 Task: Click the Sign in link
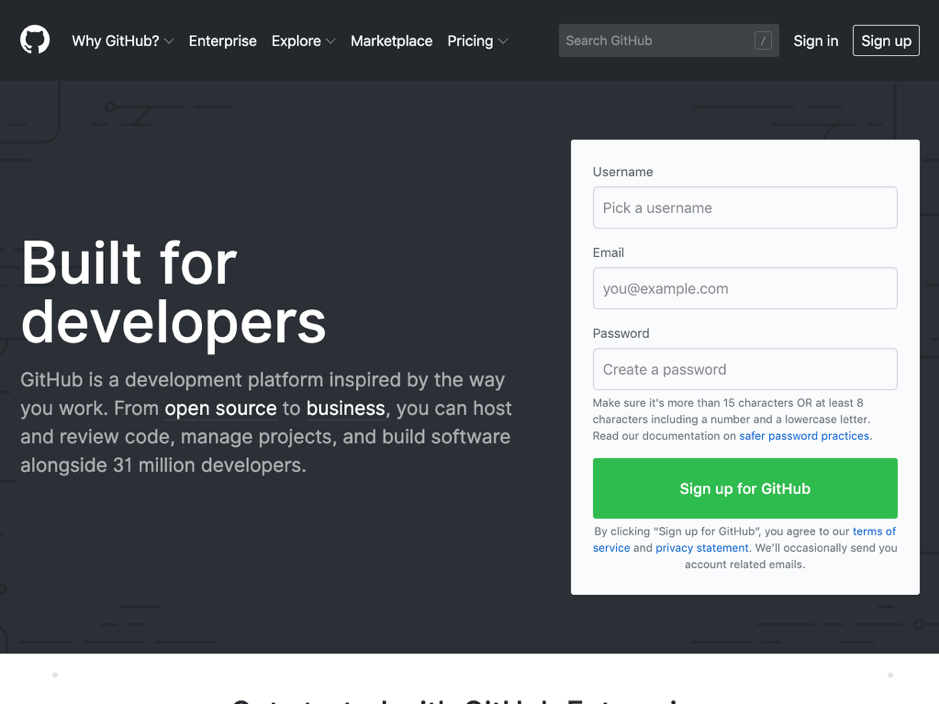tap(815, 41)
